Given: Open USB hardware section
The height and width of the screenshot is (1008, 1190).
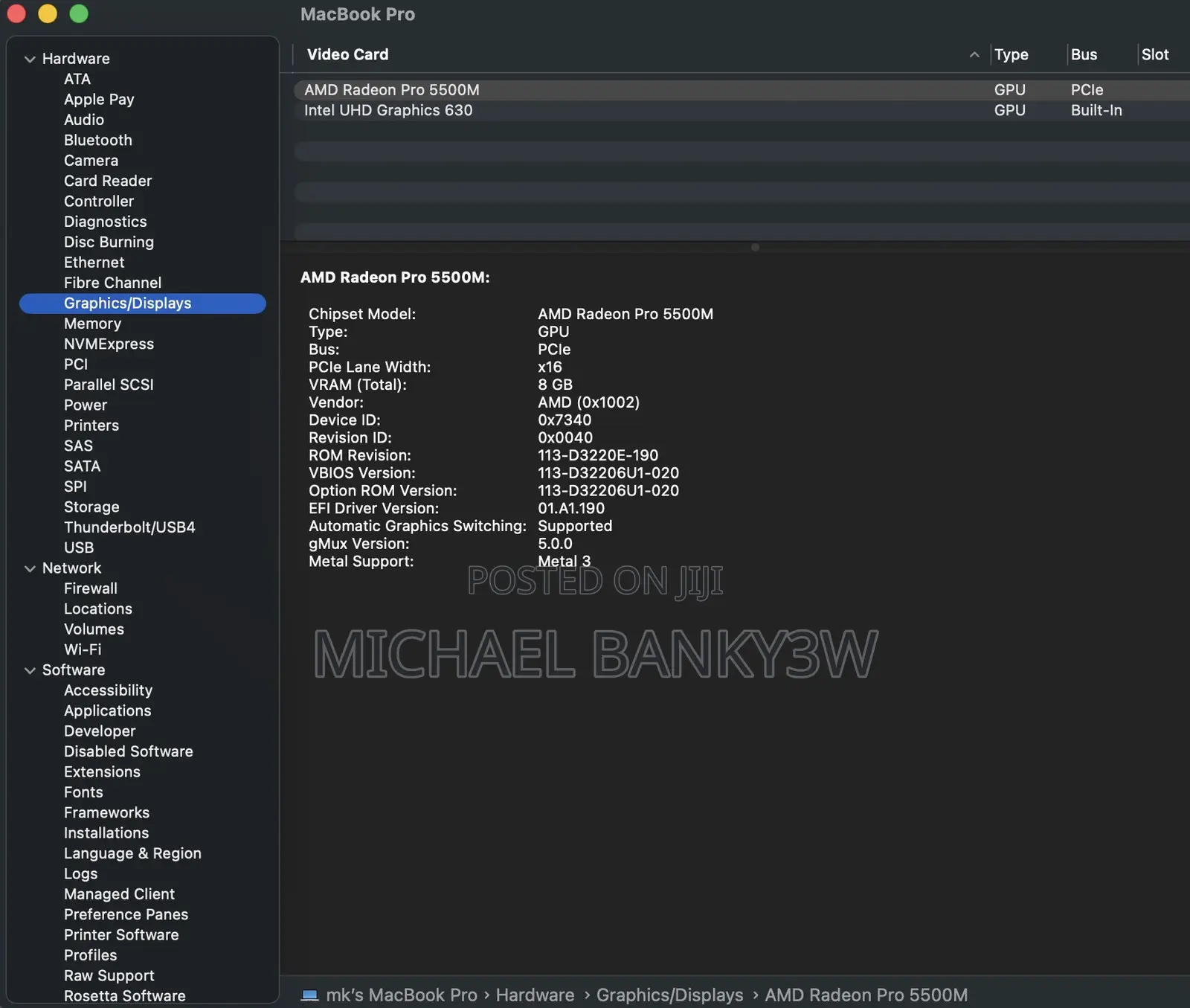Looking at the screenshot, I should coord(79,548).
